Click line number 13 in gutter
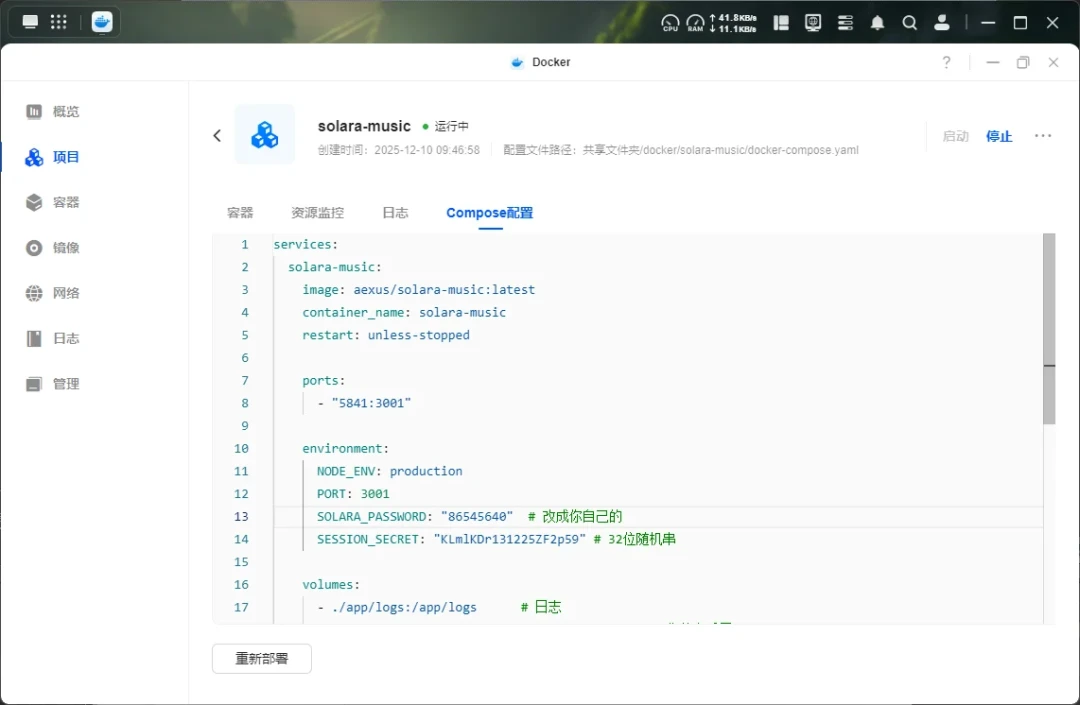Screen dimensions: 1080x705 coord(241,517)
